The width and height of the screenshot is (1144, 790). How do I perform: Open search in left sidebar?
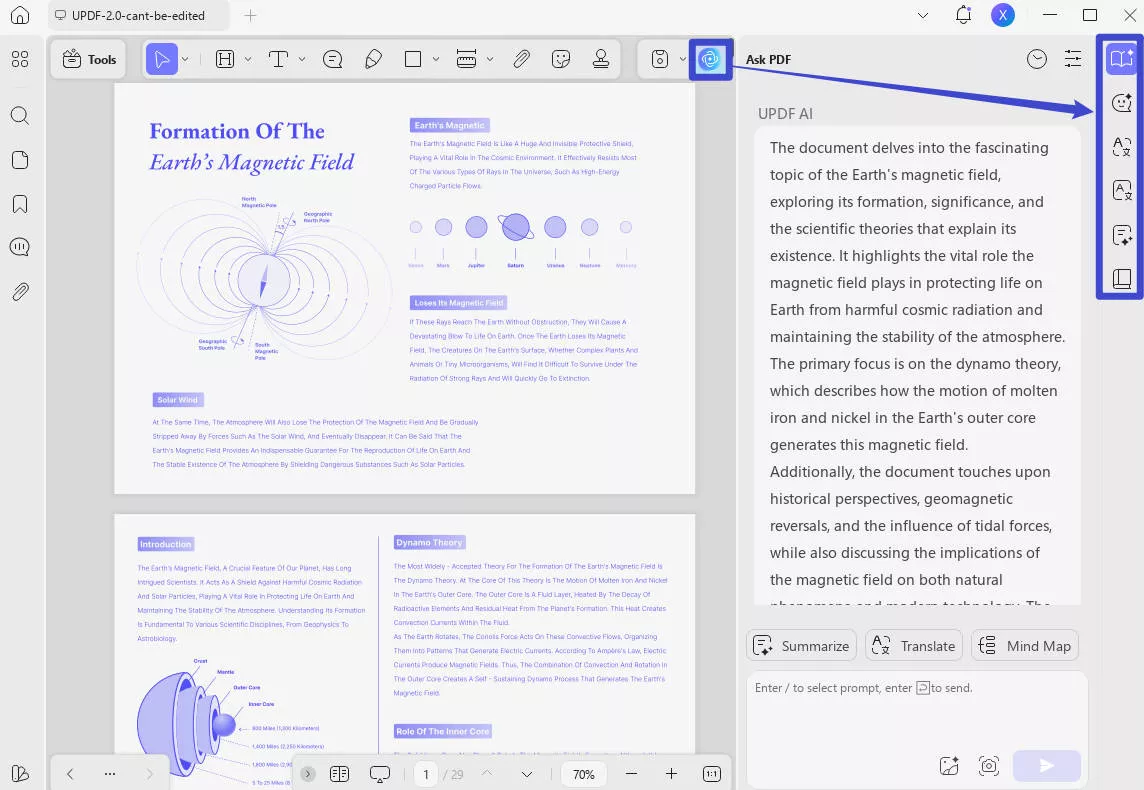point(20,115)
